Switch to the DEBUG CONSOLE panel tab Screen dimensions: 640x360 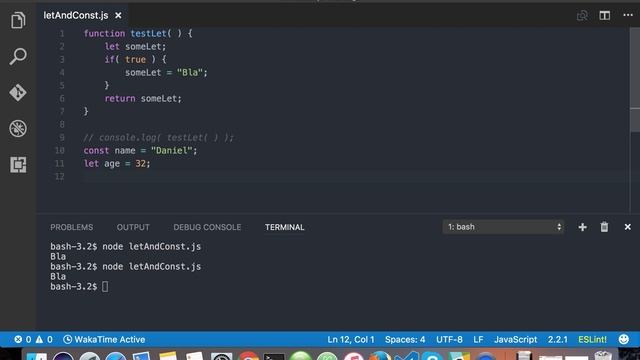point(207,227)
